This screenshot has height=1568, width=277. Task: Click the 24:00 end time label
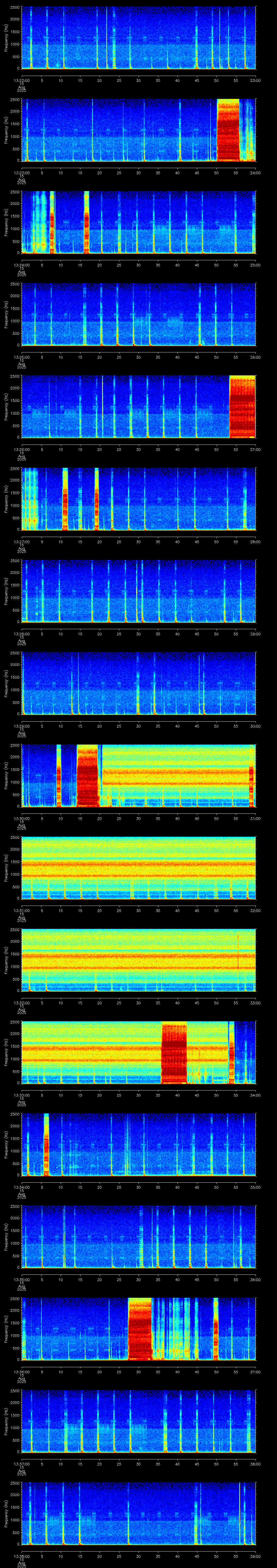pos(255,173)
